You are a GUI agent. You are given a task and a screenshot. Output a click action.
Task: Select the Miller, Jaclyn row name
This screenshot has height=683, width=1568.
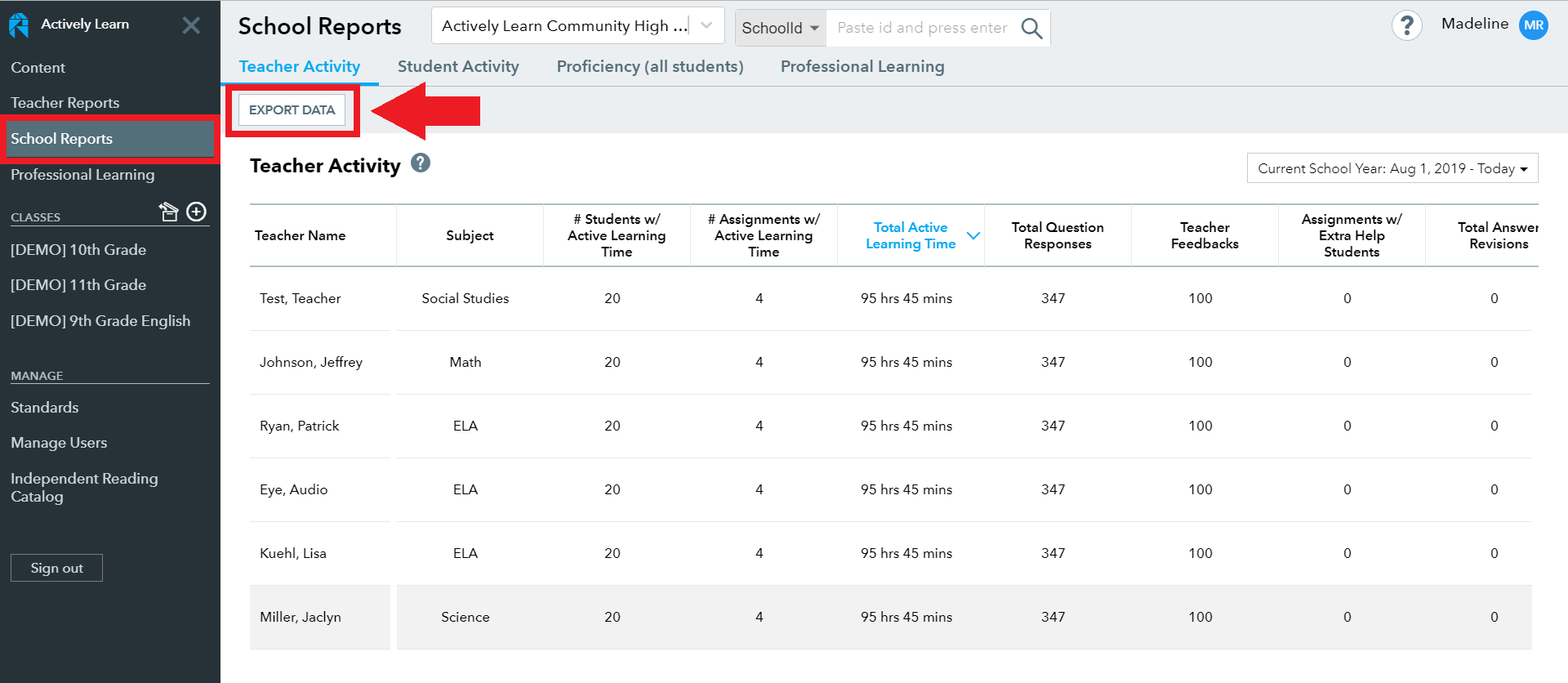[x=300, y=617]
